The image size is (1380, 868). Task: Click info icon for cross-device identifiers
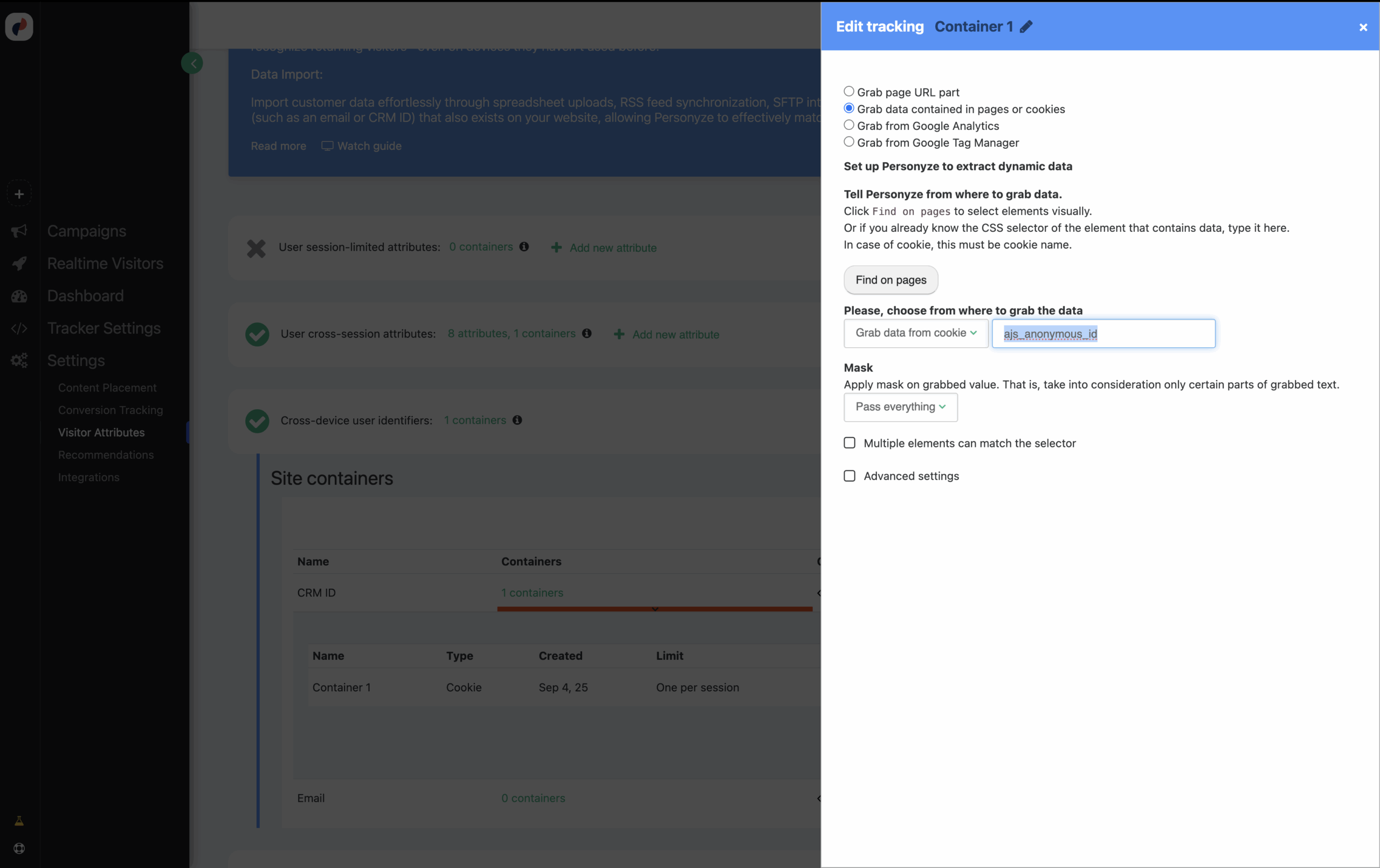517,420
